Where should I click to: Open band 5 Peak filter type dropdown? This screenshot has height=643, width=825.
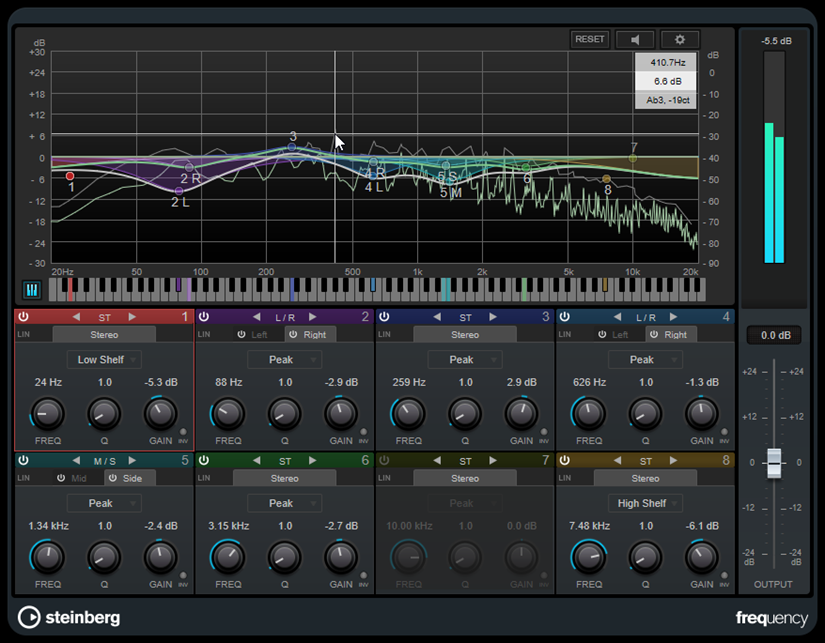coord(104,504)
